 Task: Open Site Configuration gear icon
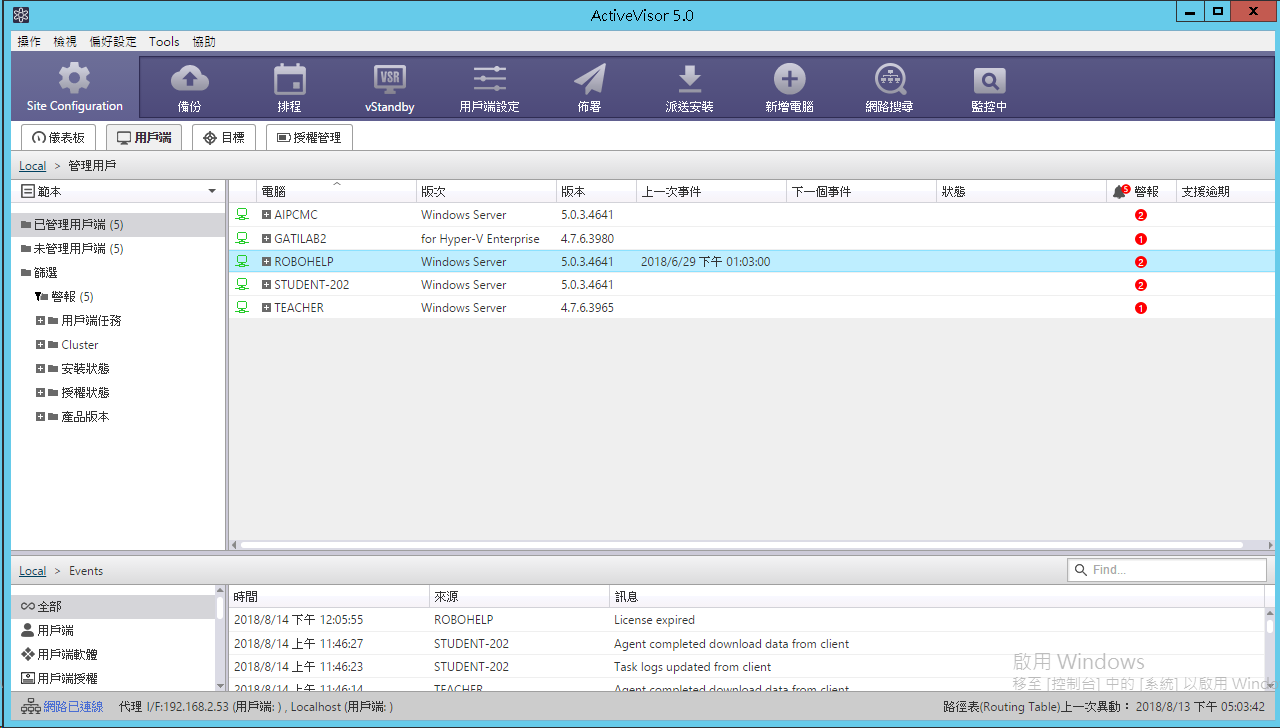[75, 79]
